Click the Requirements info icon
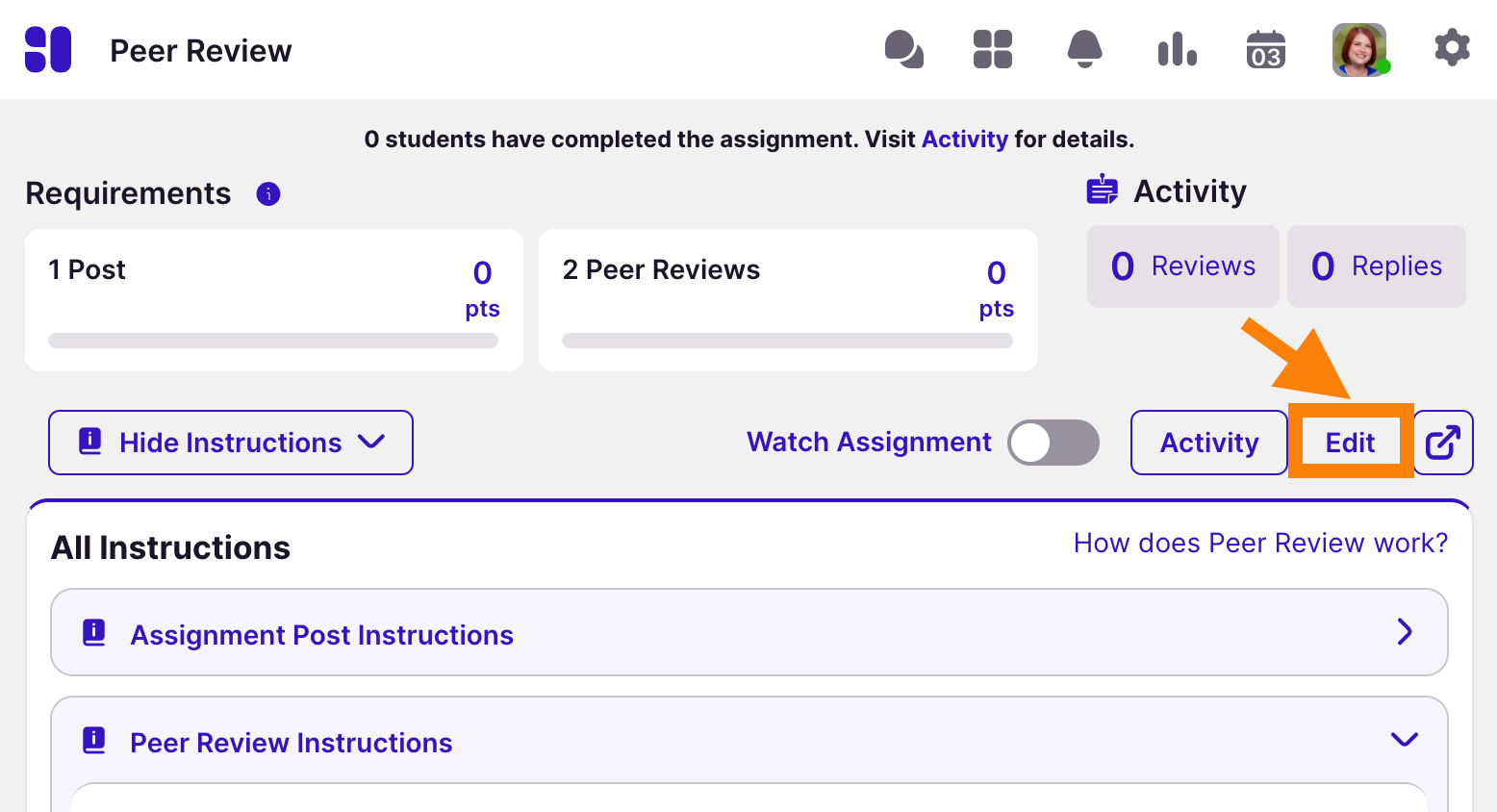1497x812 pixels. 268,194
